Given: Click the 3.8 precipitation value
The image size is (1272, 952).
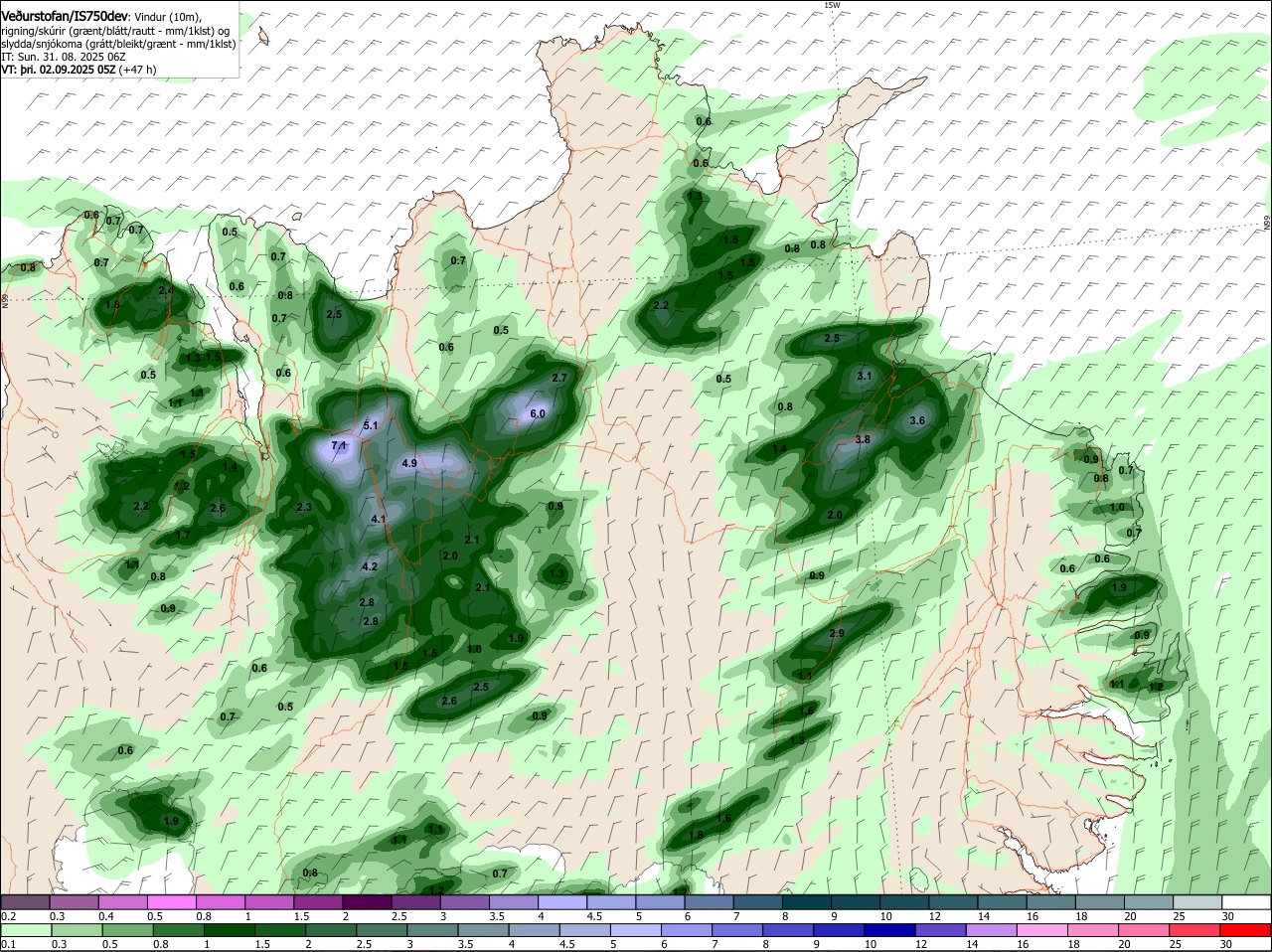Looking at the screenshot, I should pos(863,439).
